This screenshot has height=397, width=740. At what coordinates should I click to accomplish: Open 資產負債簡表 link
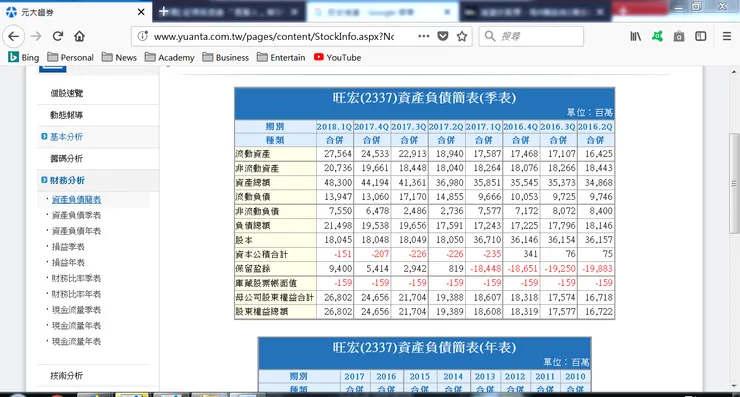(76, 200)
